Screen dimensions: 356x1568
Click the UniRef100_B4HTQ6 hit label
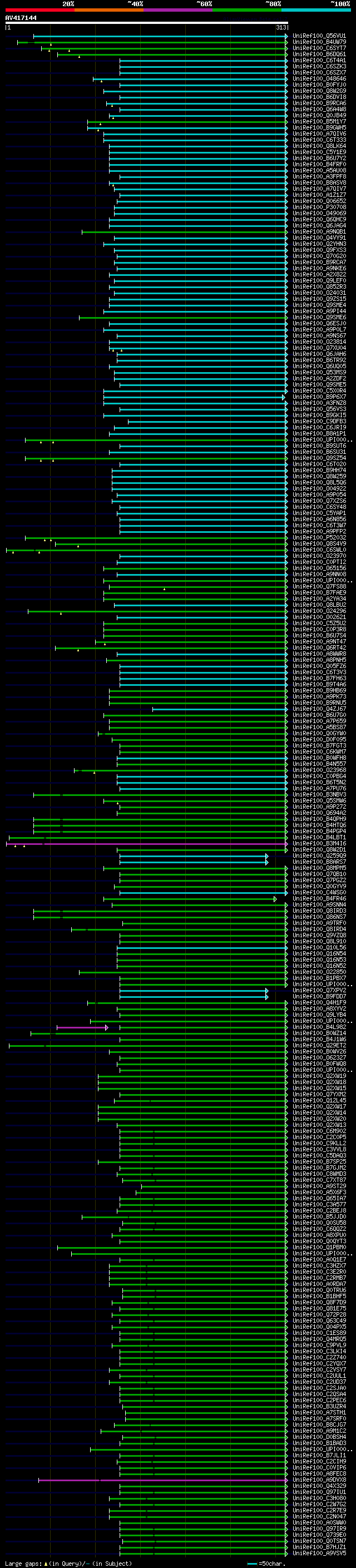(319, 825)
